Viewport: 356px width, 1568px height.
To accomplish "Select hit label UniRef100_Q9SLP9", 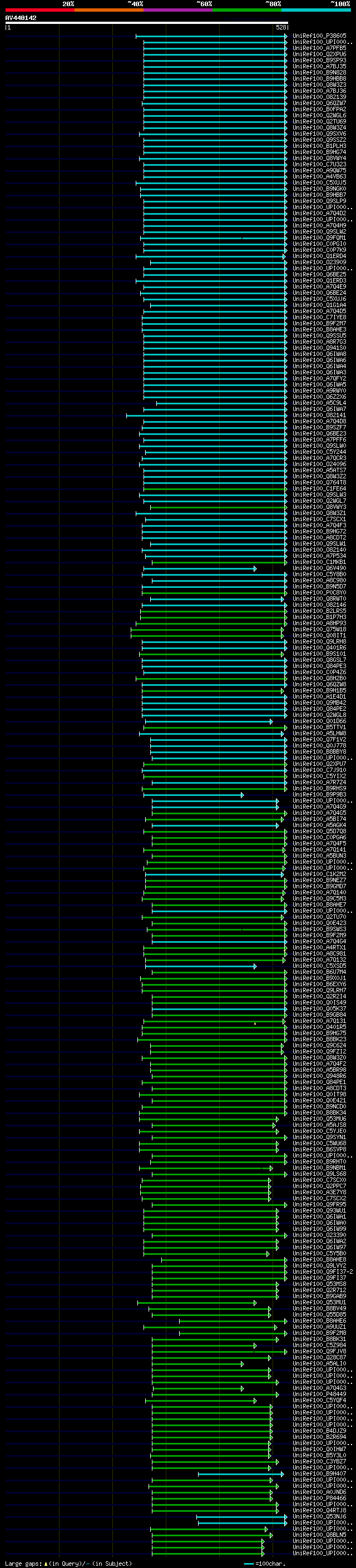I will coord(319,201).
